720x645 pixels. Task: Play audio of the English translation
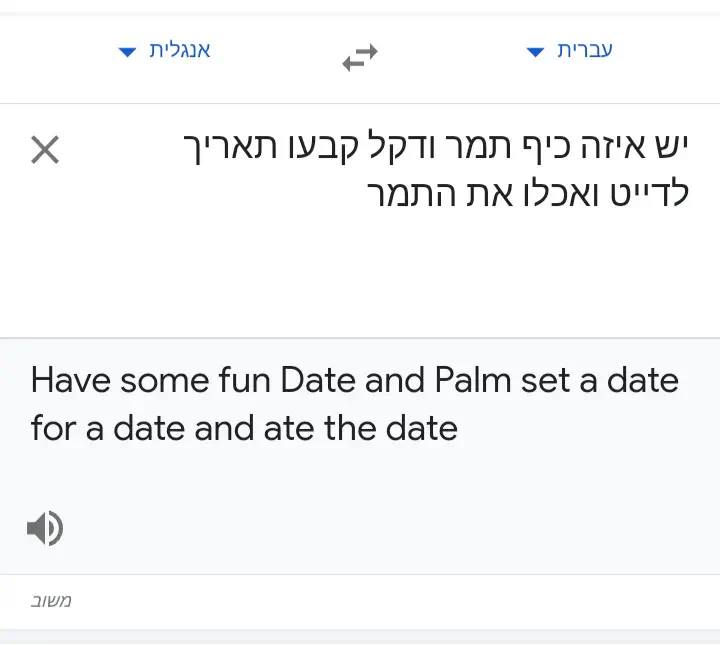tap(45, 528)
